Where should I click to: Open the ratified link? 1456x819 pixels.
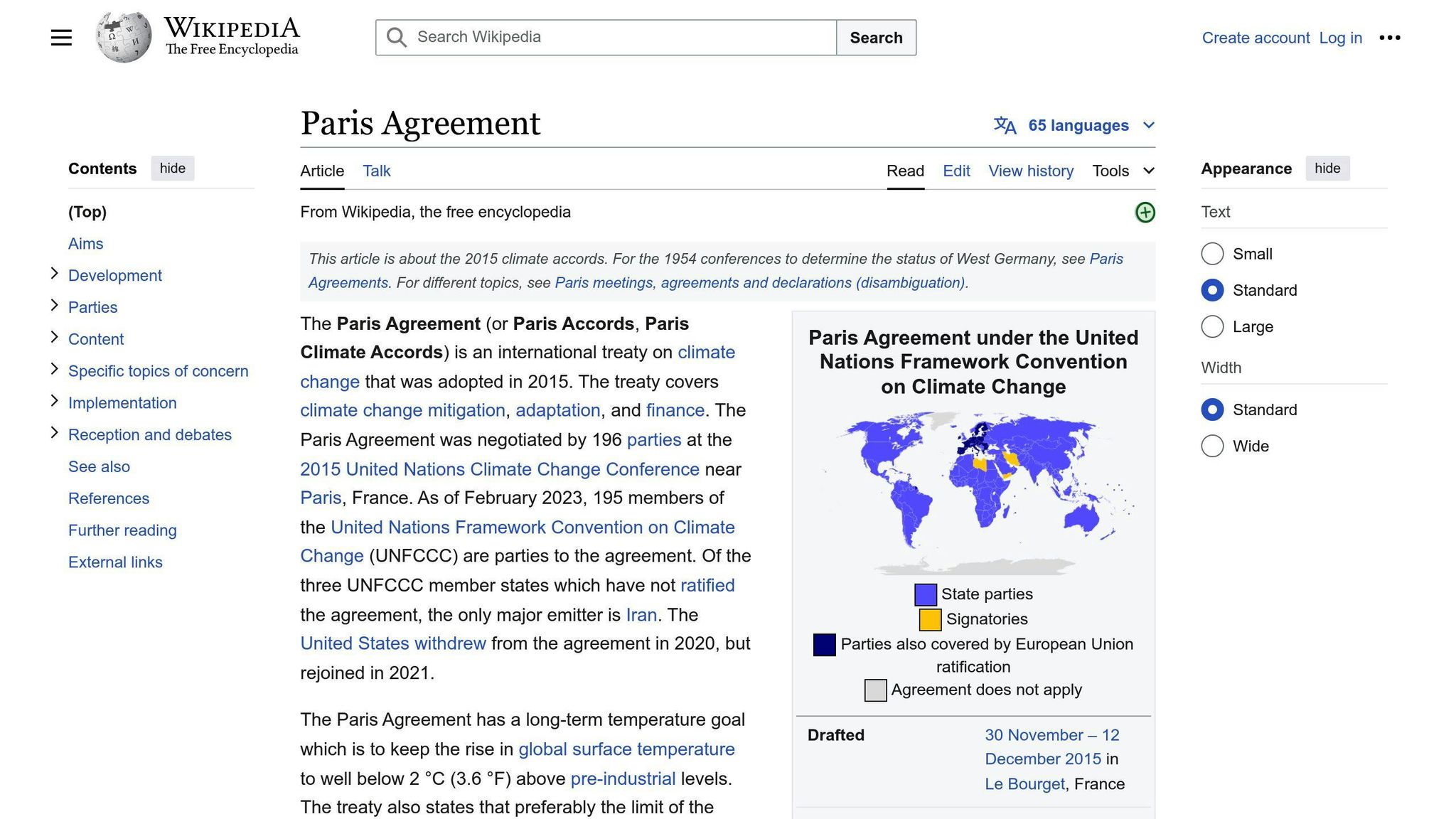pyautogui.click(x=707, y=585)
